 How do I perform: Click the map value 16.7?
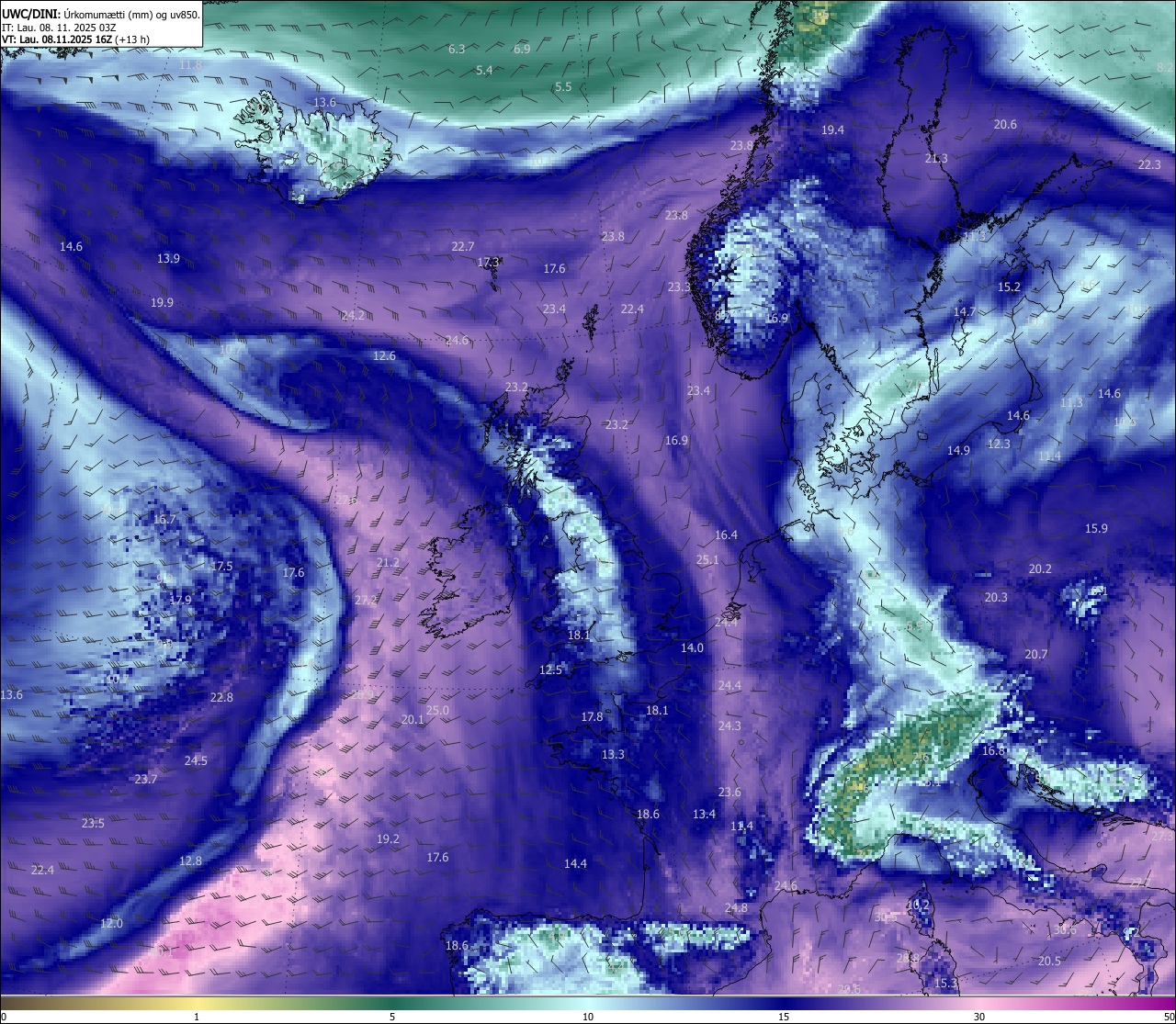[x=164, y=519]
